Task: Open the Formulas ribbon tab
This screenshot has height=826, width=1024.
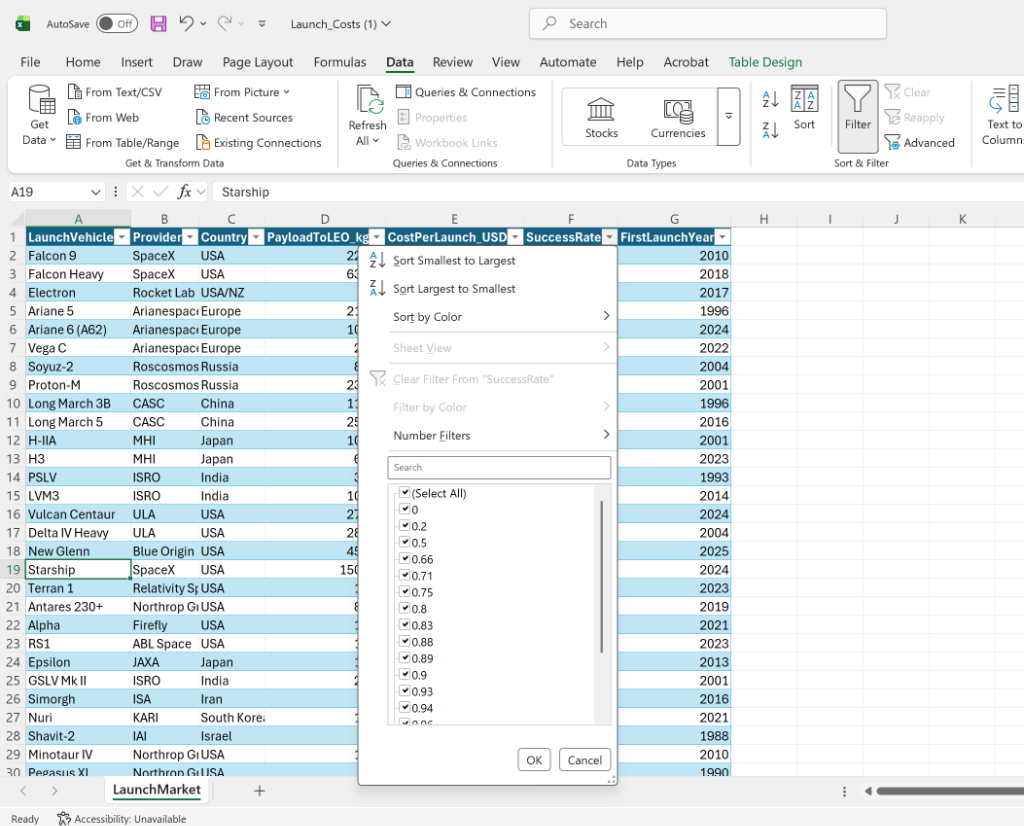Action: 340,62
